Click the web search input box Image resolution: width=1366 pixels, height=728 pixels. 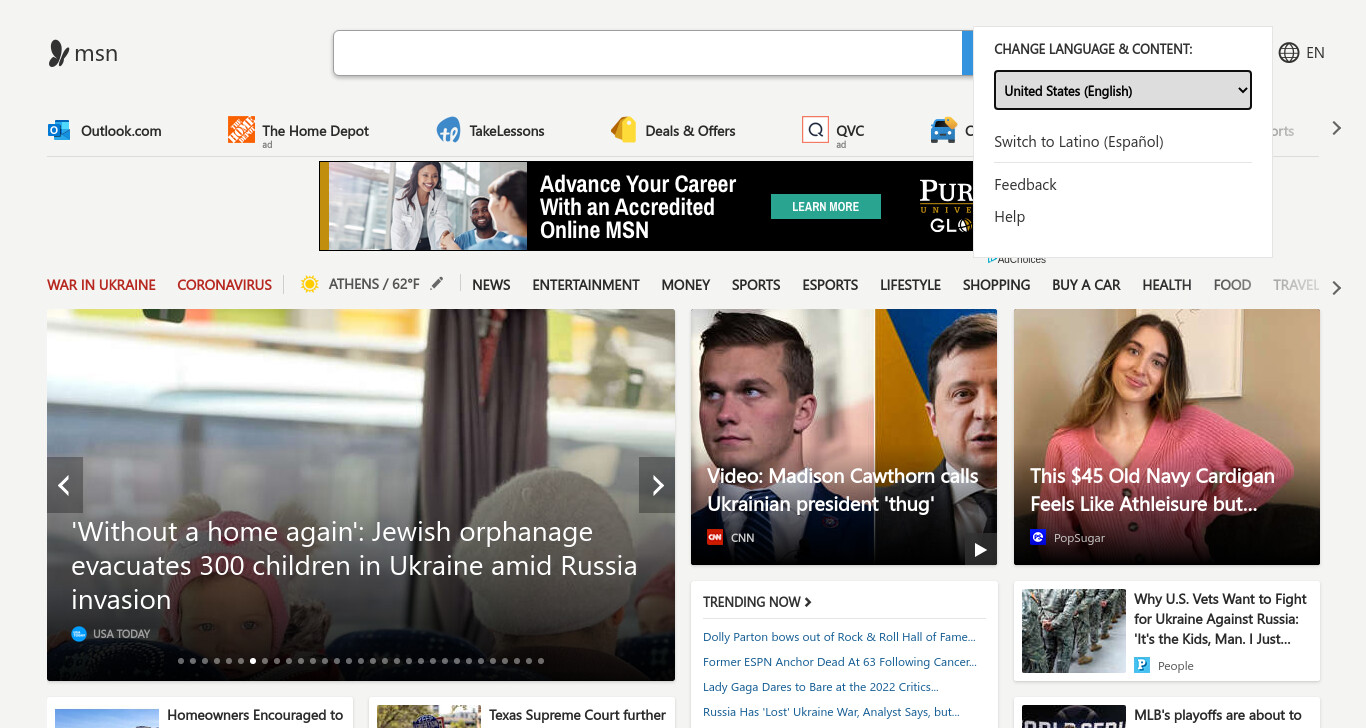tap(648, 53)
